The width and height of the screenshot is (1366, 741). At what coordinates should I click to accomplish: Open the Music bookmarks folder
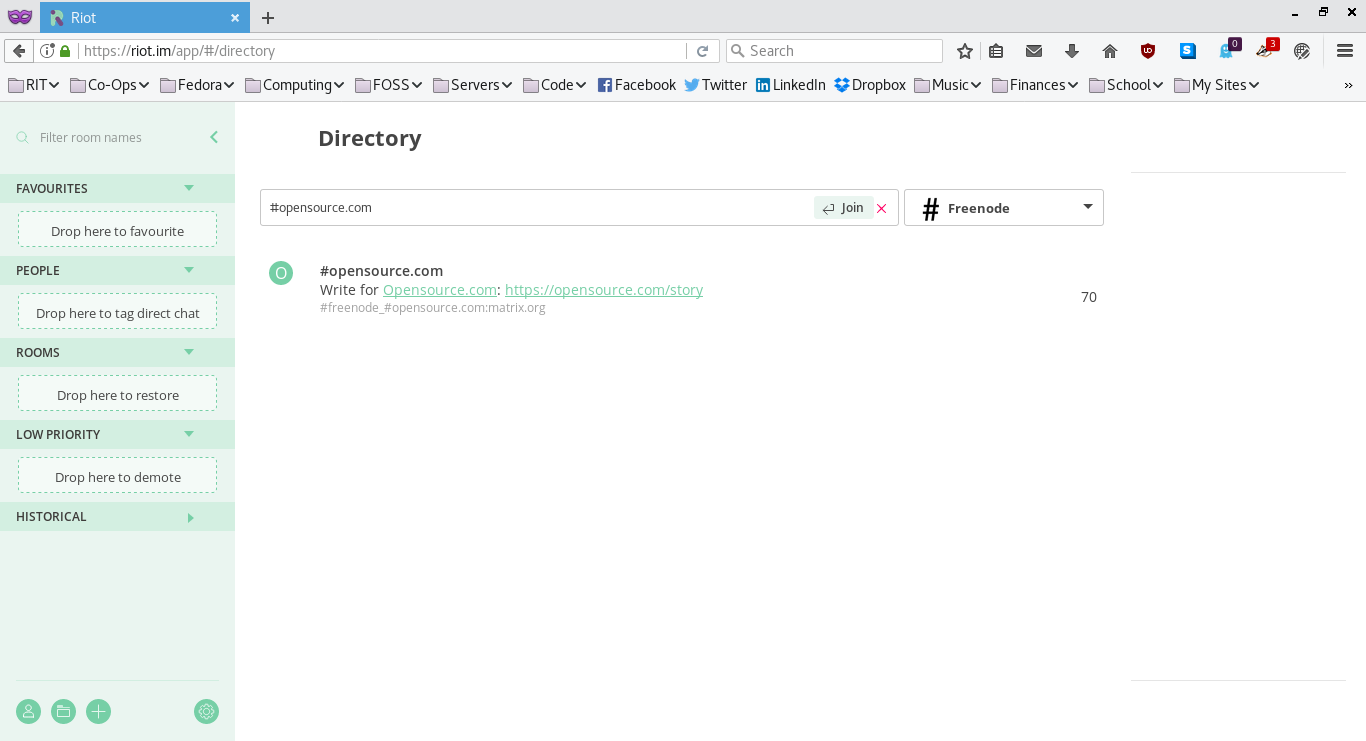[x=948, y=85]
